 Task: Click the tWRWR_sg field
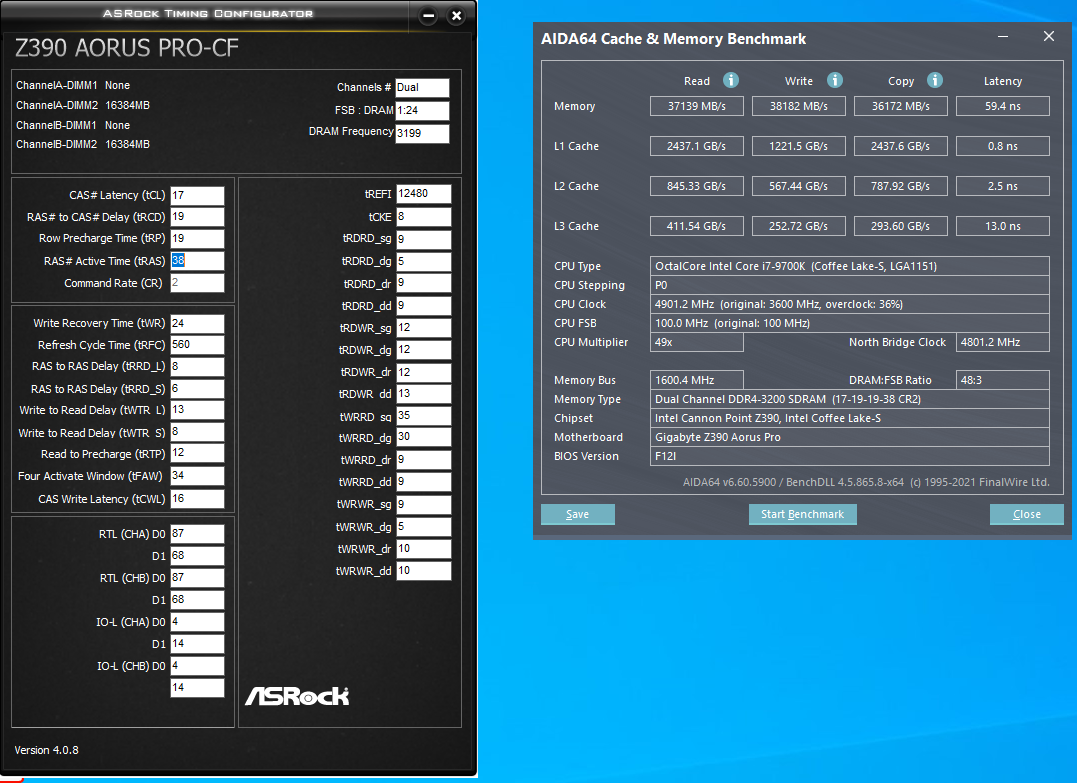(423, 504)
